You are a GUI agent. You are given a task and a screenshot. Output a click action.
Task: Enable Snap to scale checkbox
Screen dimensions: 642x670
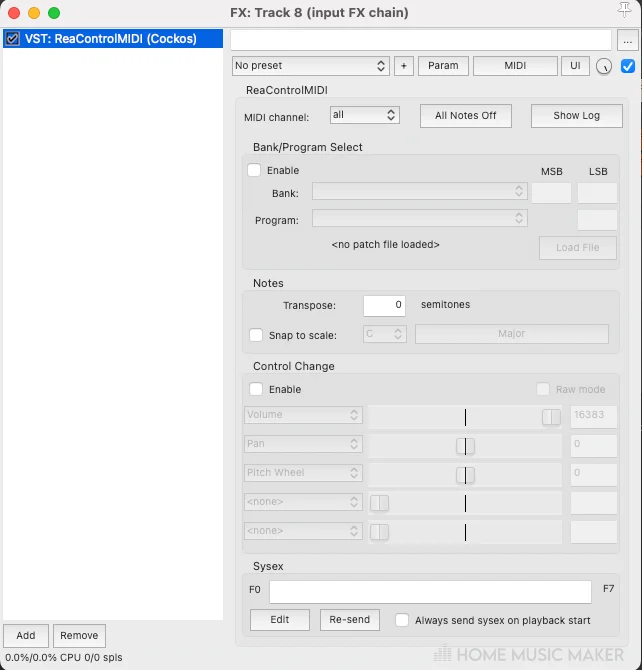[x=256, y=335]
